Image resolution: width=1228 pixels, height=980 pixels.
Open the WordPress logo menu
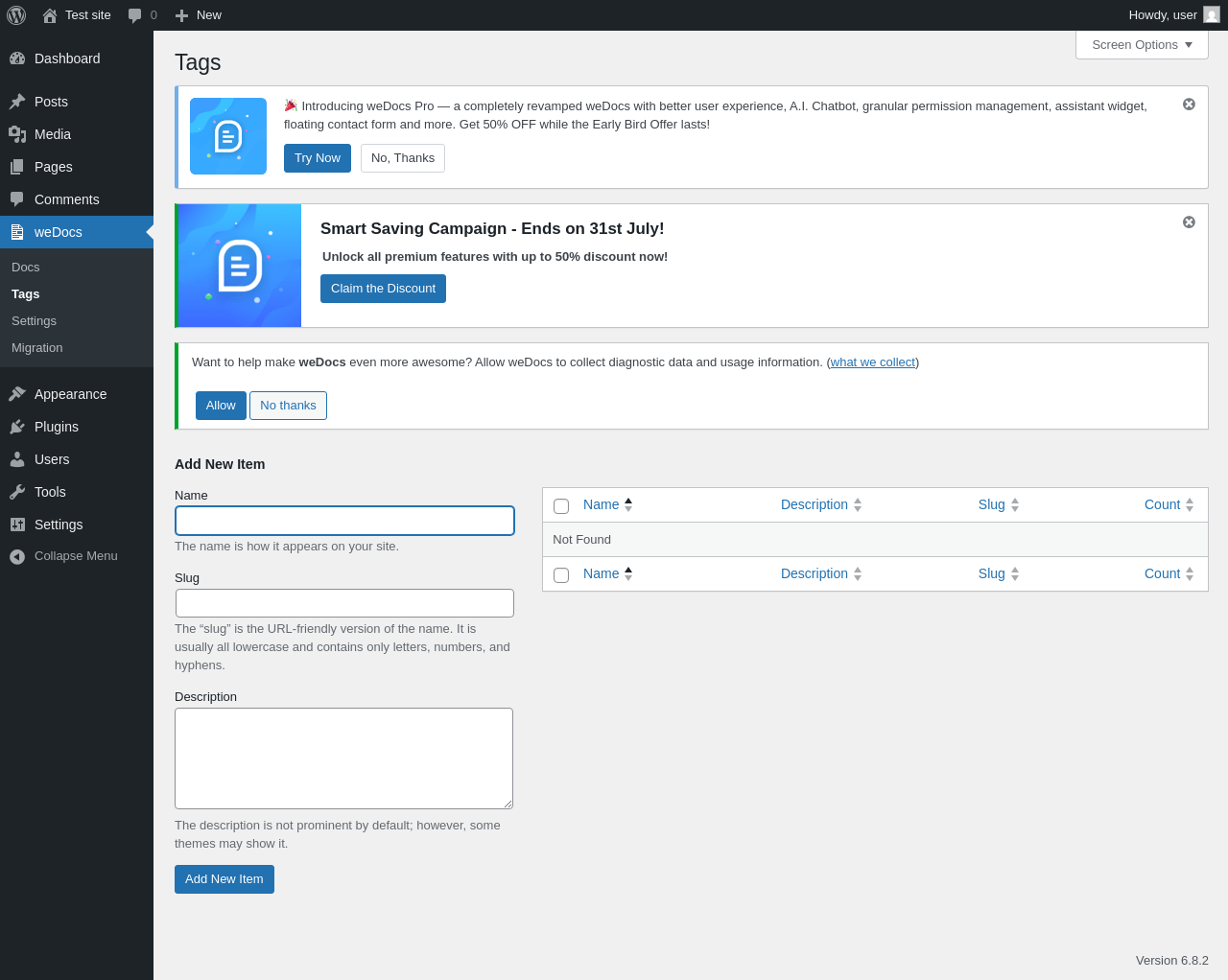pyautogui.click(x=16, y=15)
